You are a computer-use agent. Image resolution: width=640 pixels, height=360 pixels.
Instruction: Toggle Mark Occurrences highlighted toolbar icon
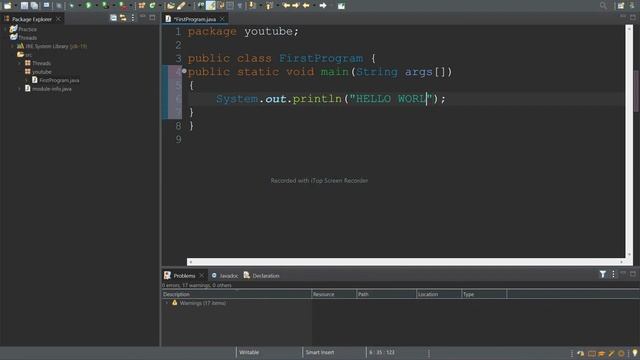[x=211, y=6]
